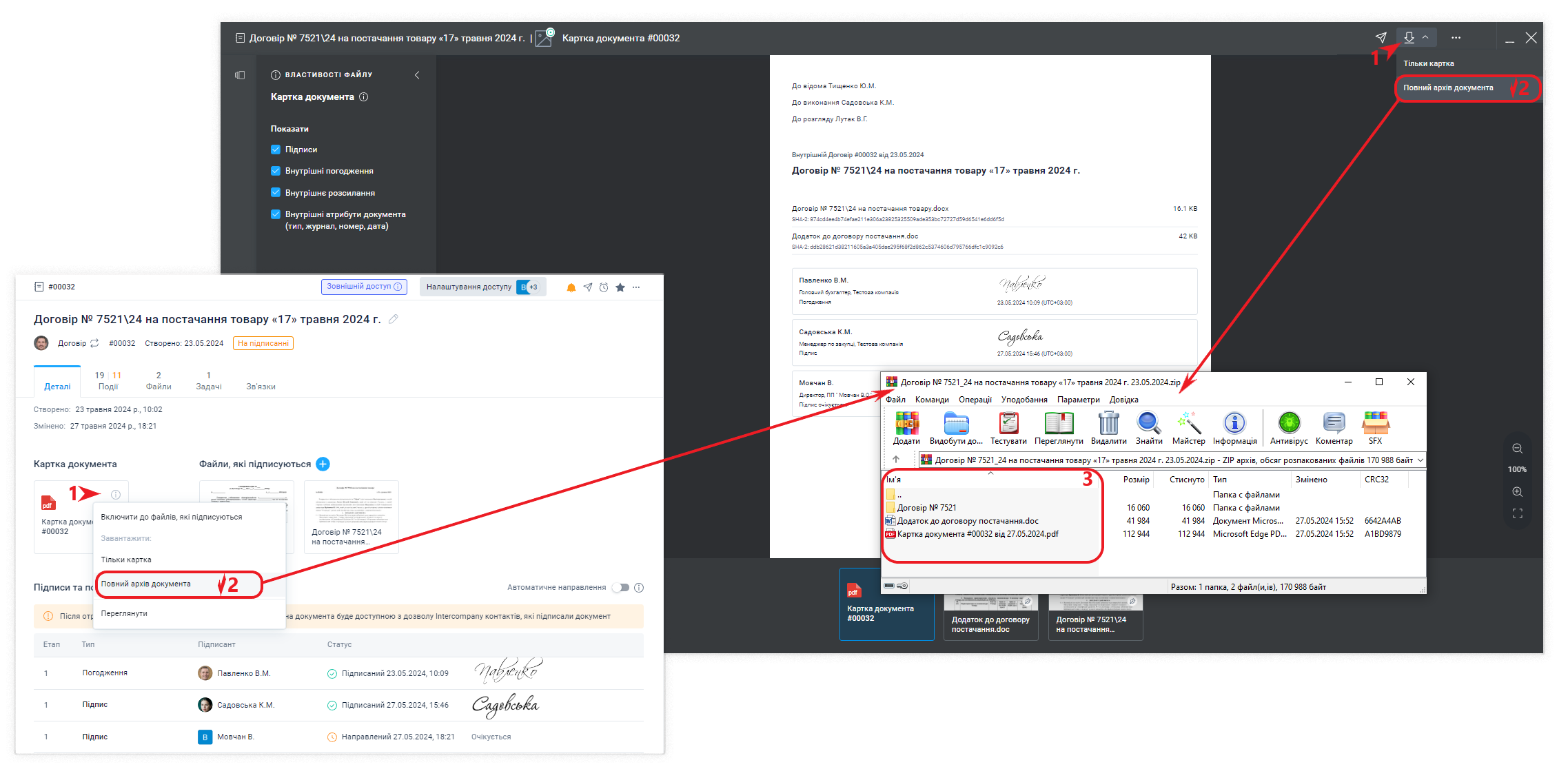Click the add signing file plus icon

[x=323, y=464]
